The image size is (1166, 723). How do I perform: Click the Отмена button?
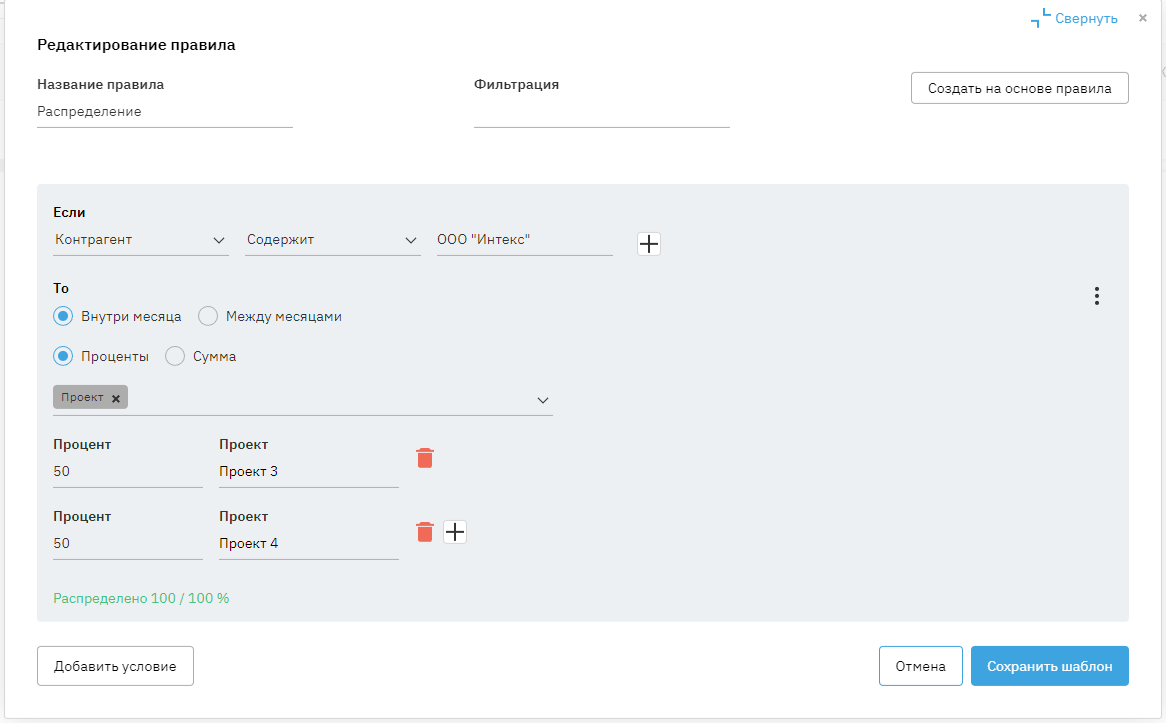pyautogui.click(x=920, y=666)
